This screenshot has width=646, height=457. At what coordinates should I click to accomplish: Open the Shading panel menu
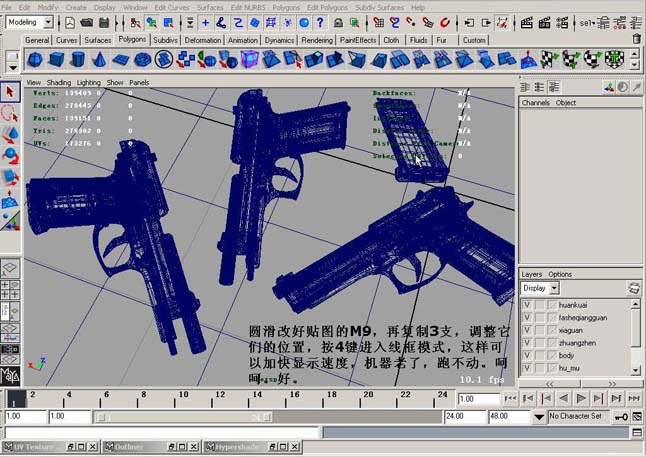[59, 82]
